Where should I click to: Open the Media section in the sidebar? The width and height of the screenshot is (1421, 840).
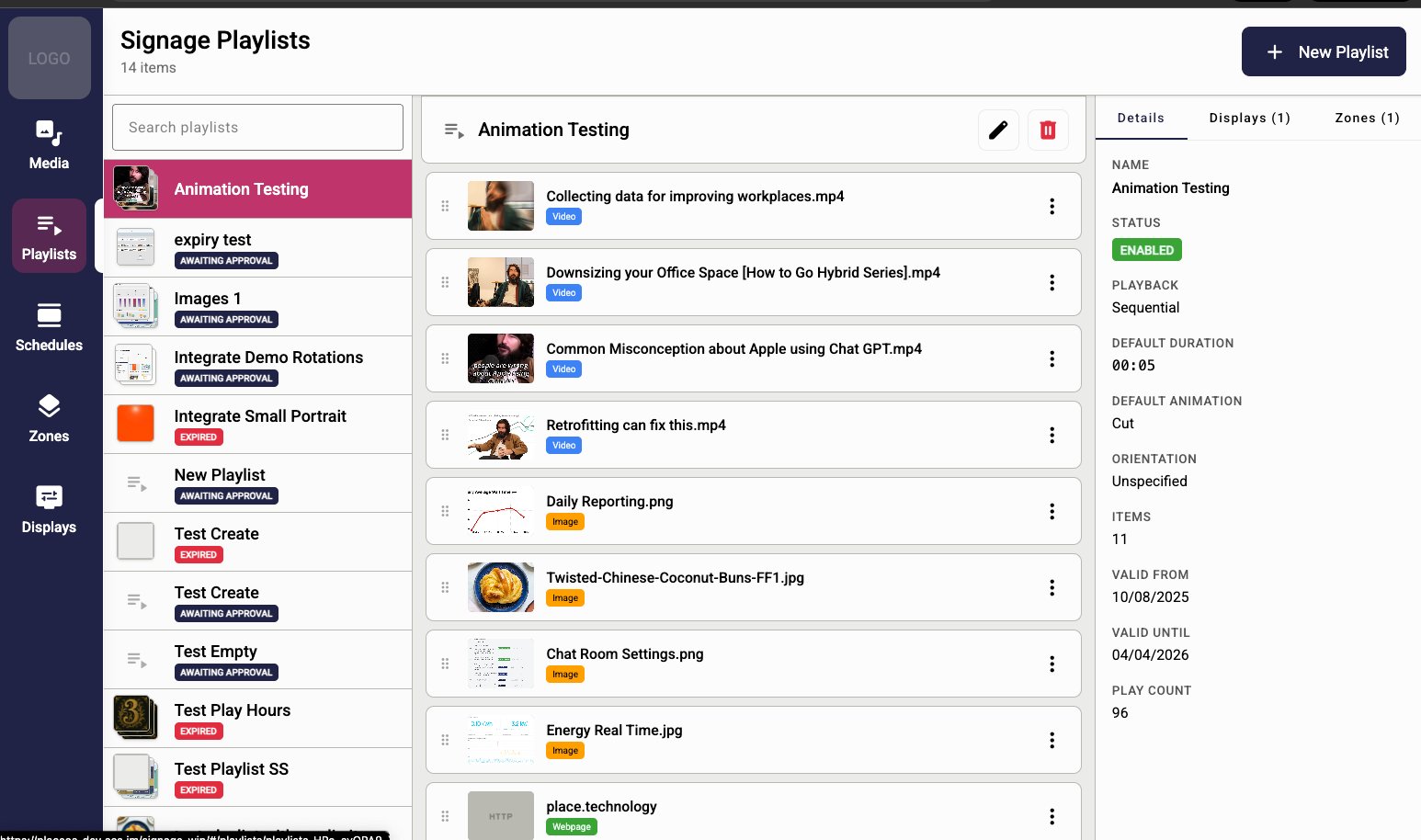click(x=48, y=145)
